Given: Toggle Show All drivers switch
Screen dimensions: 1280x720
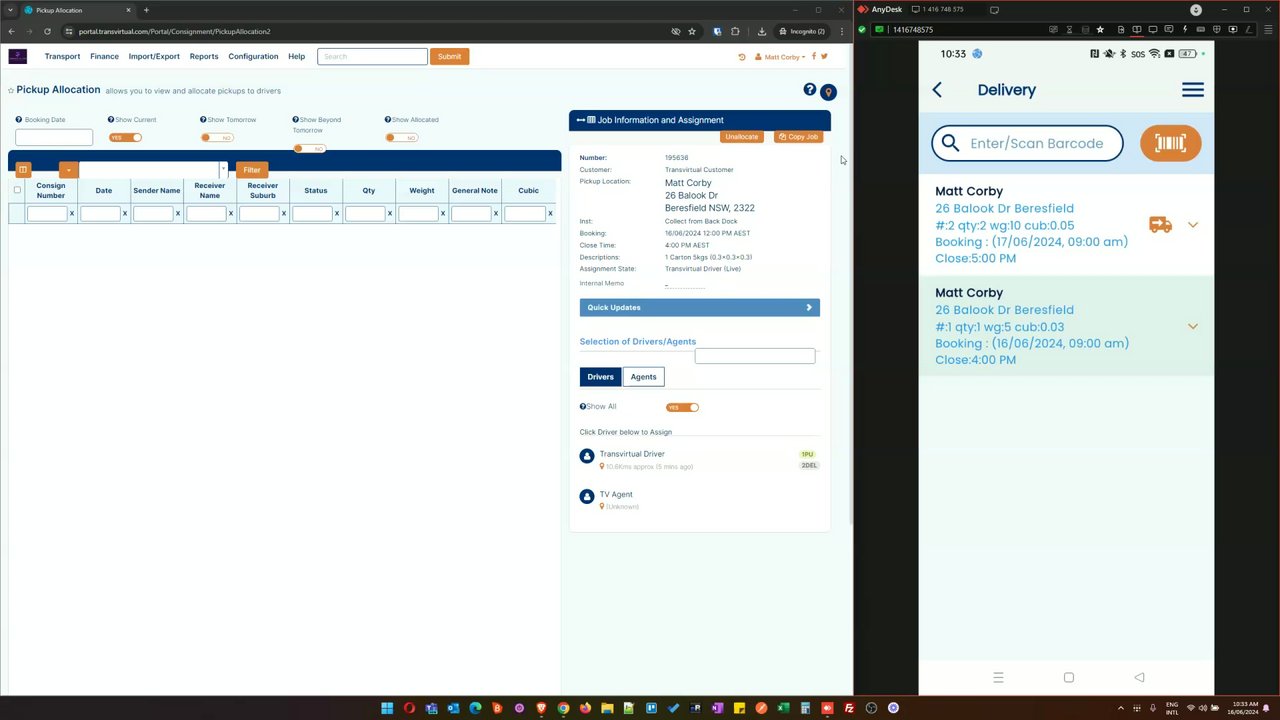Looking at the screenshot, I should tap(682, 407).
